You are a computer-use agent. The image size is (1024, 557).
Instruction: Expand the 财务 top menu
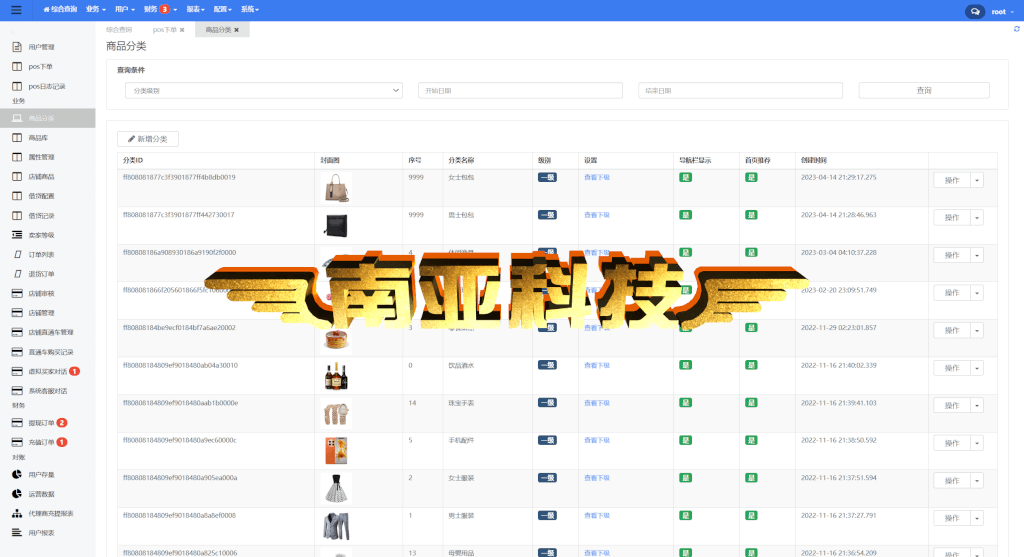(160, 9)
